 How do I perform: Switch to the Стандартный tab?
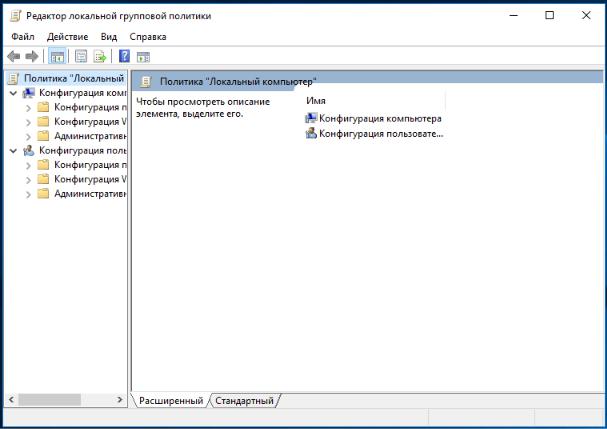tap(244, 401)
